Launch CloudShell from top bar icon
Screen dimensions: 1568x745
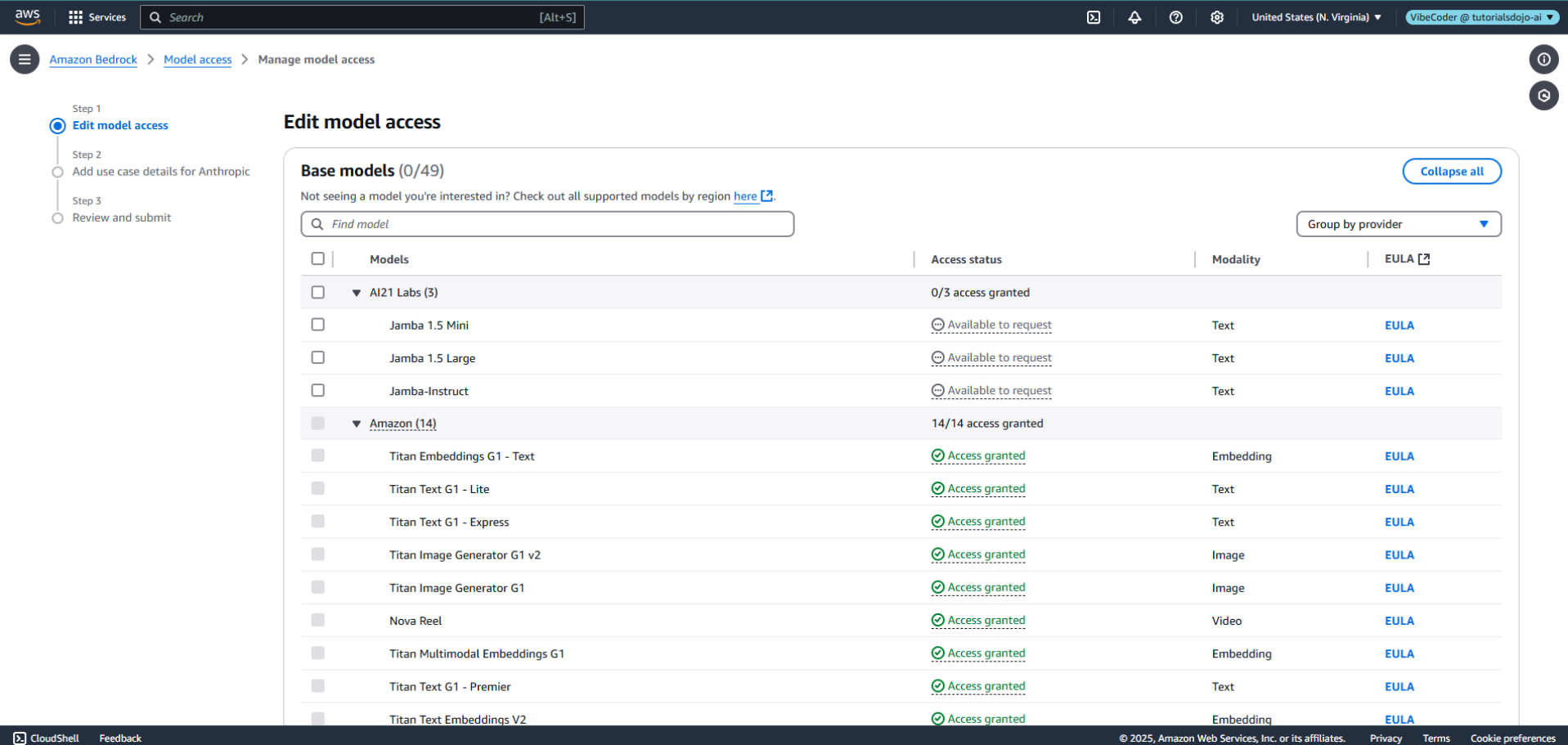click(x=1094, y=17)
